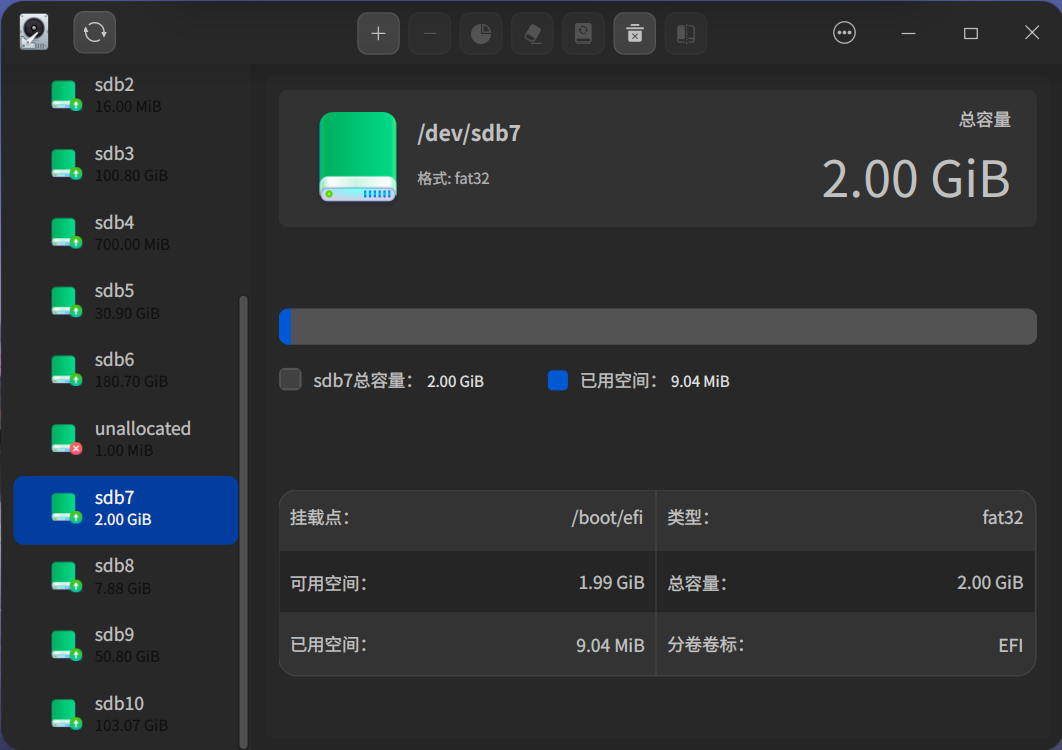Click the trash can with X toolbar icon
The image size is (1062, 750).
[635, 33]
